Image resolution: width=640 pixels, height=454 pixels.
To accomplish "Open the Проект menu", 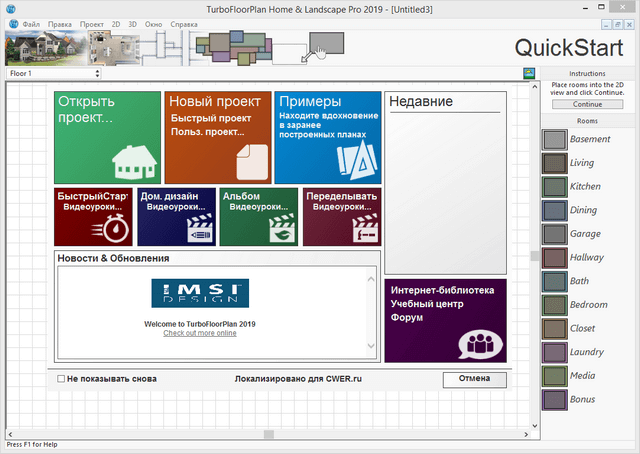I will pyautogui.click(x=91, y=22).
